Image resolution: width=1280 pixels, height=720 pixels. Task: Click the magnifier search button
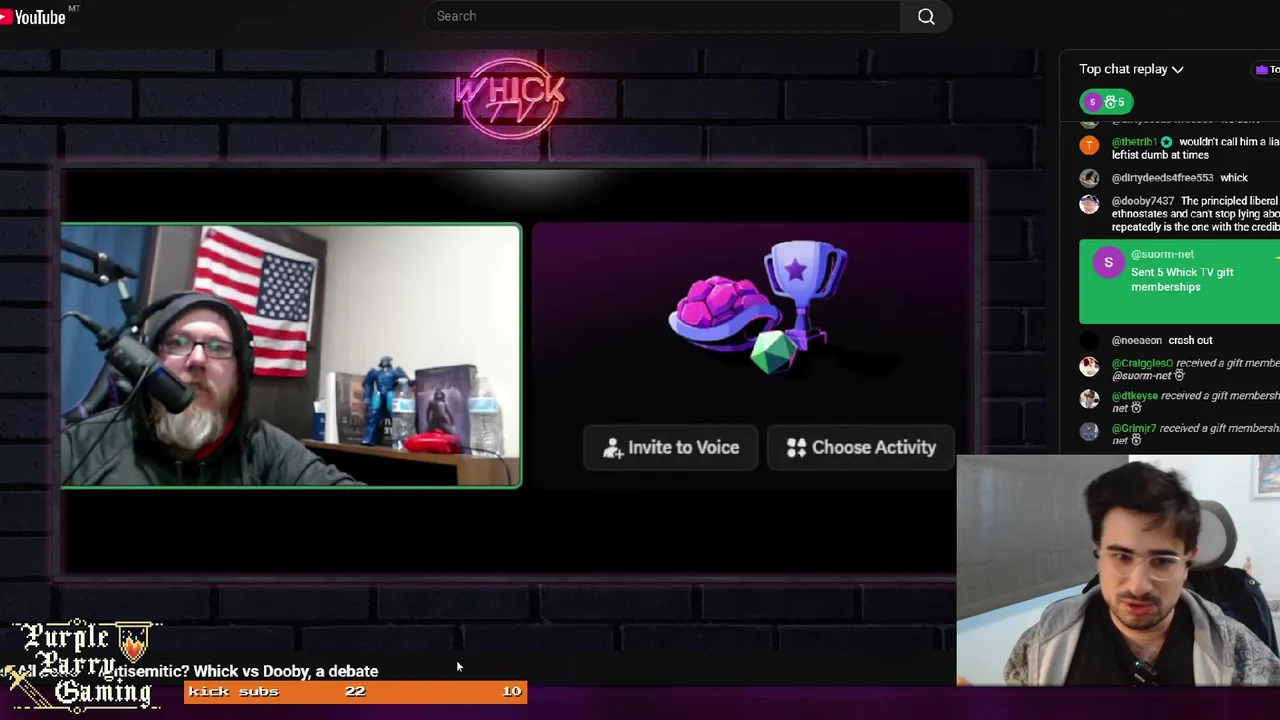(926, 16)
